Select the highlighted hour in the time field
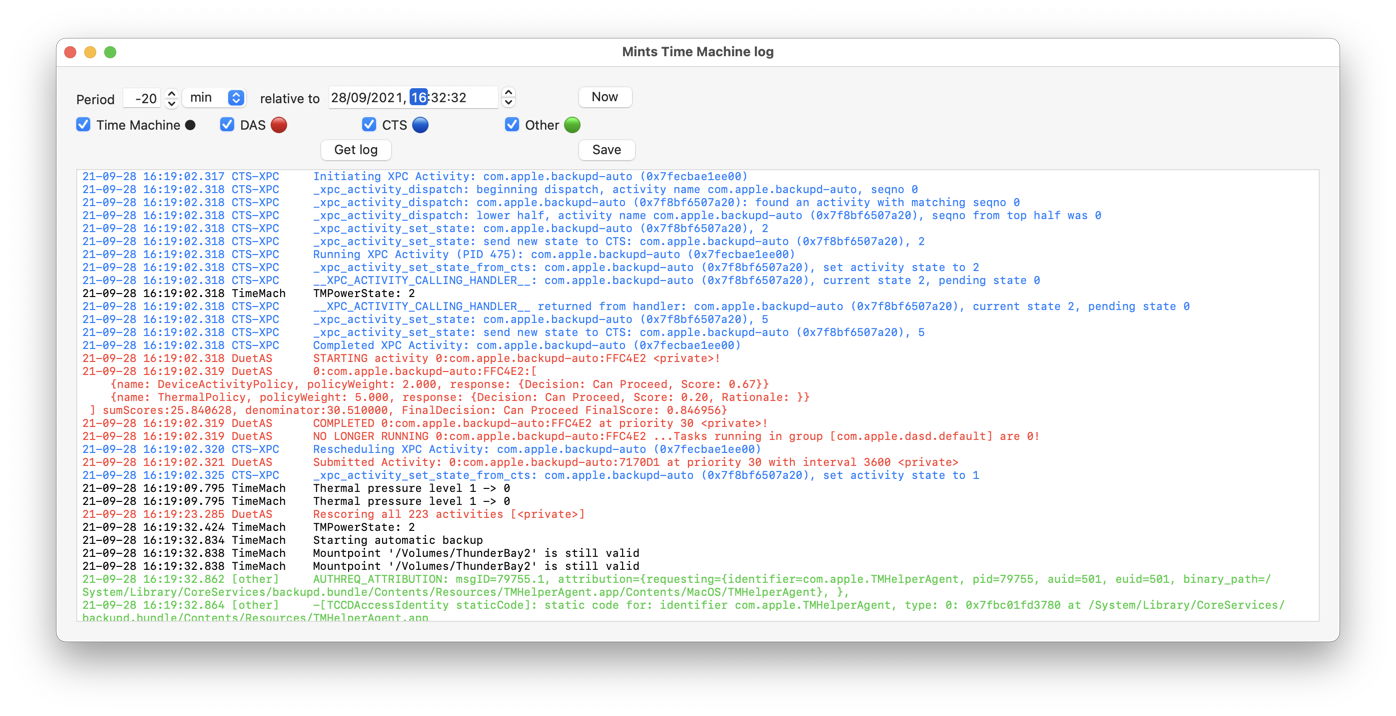The height and width of the screenshot is (716, 1396). [419, 98]
